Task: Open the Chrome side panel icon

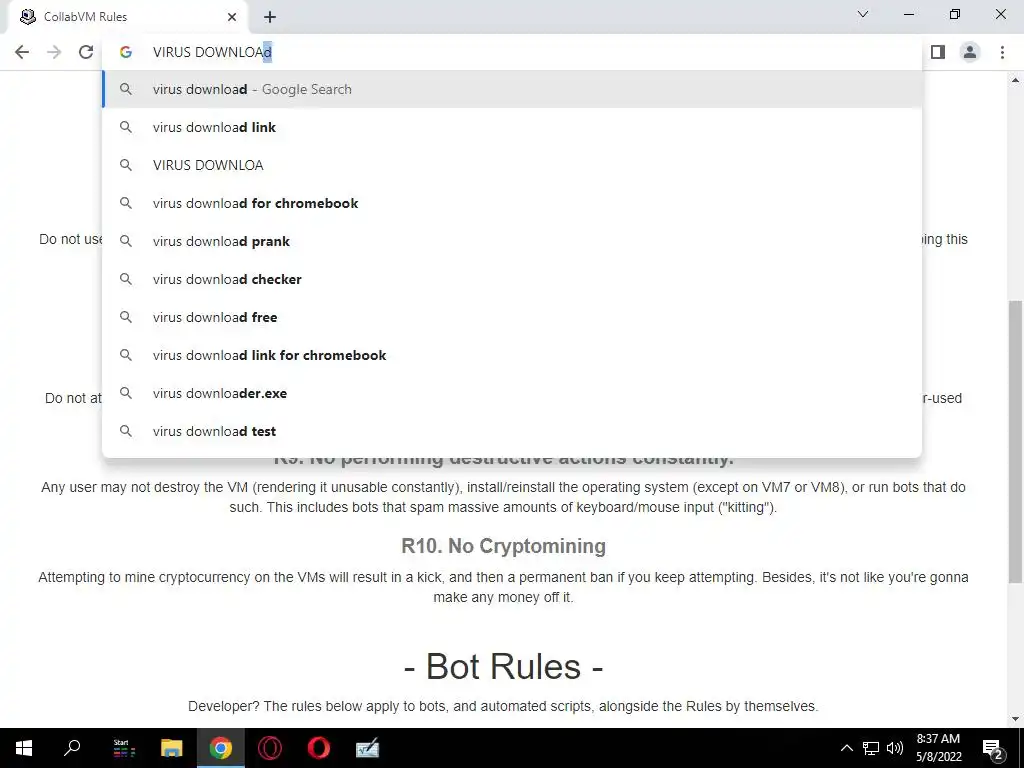Action: point(938,52)
